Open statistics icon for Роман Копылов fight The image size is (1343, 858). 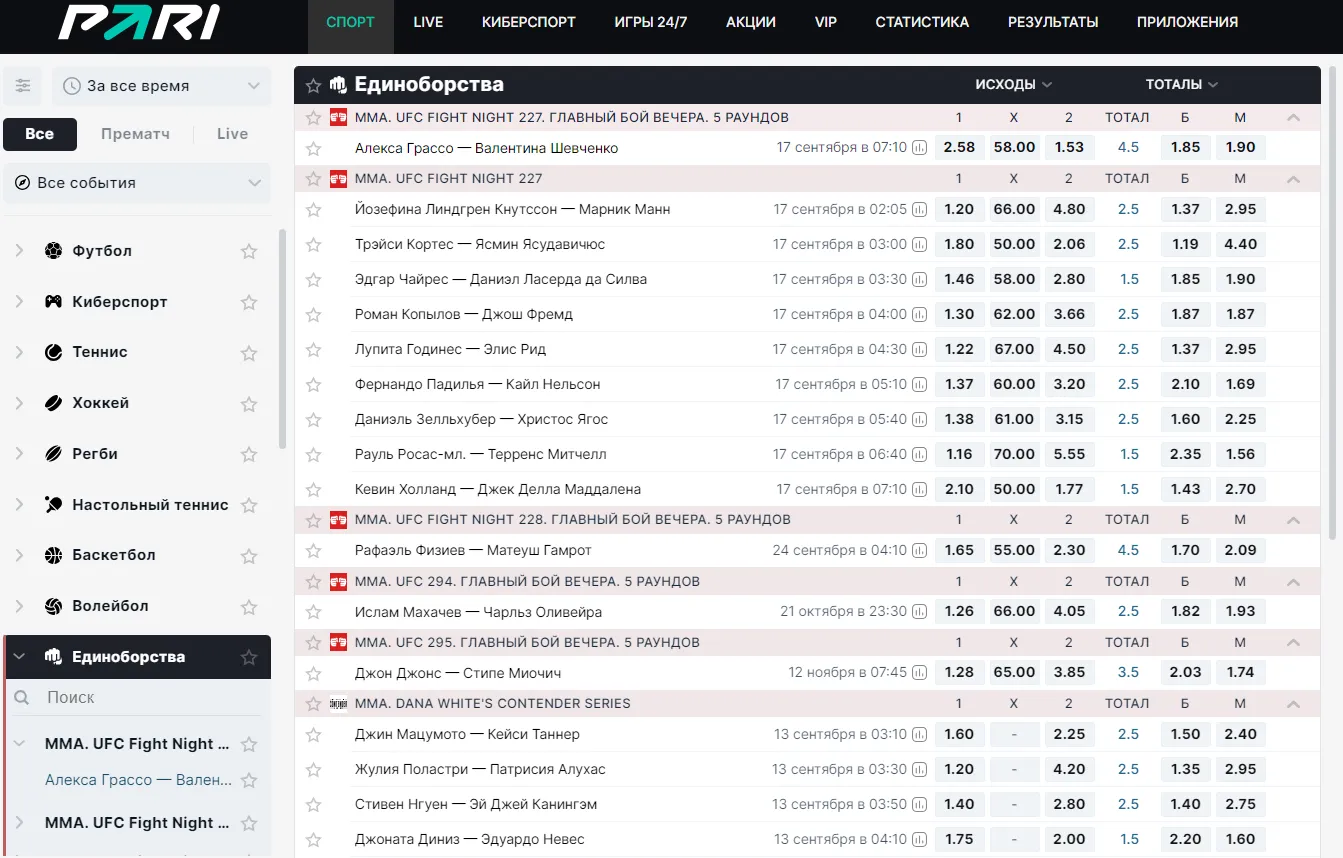[920, 314]
